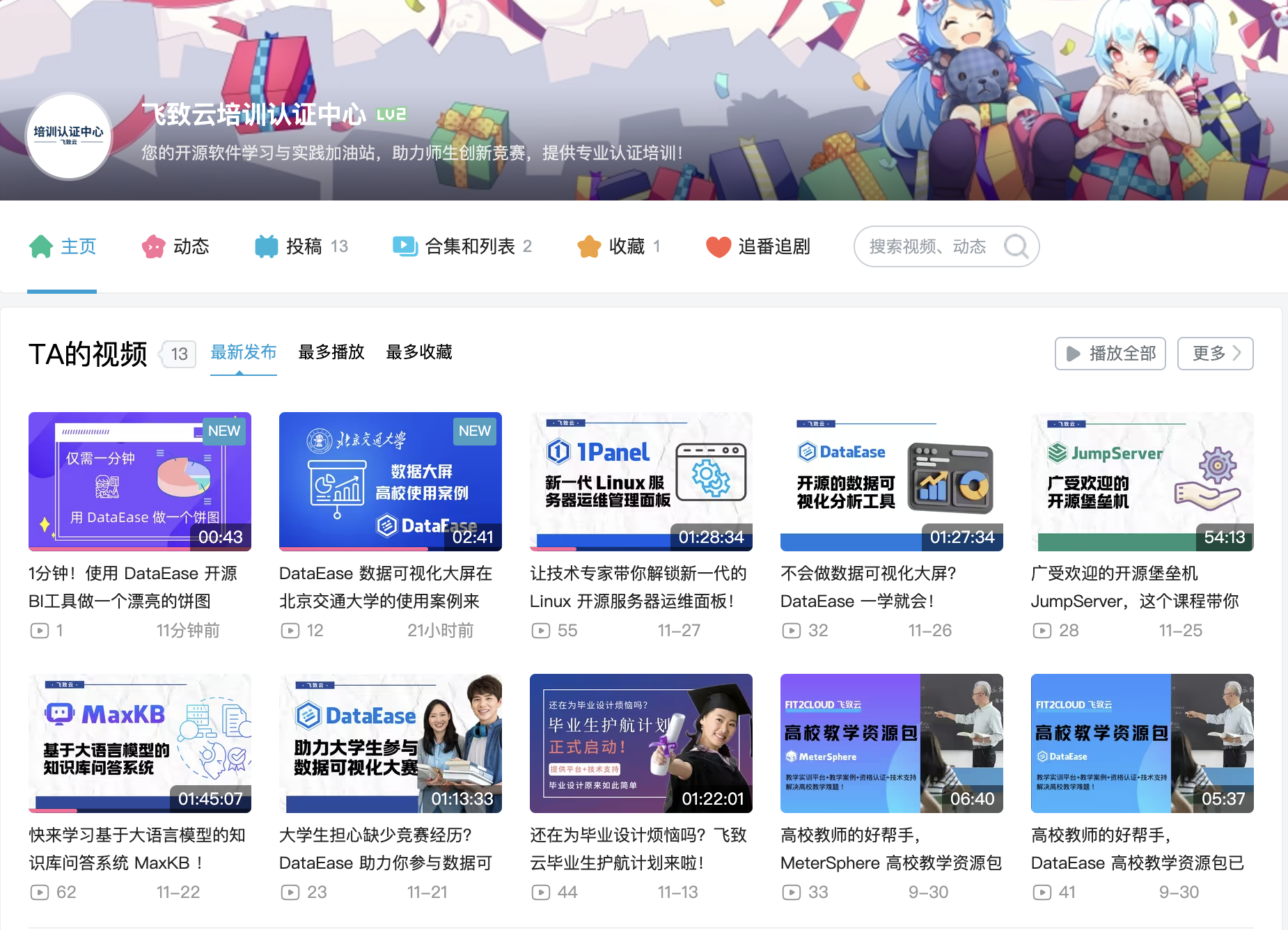Click the LV2 level badge
This screenshot has width=1288, height=930.
(391, 114)
